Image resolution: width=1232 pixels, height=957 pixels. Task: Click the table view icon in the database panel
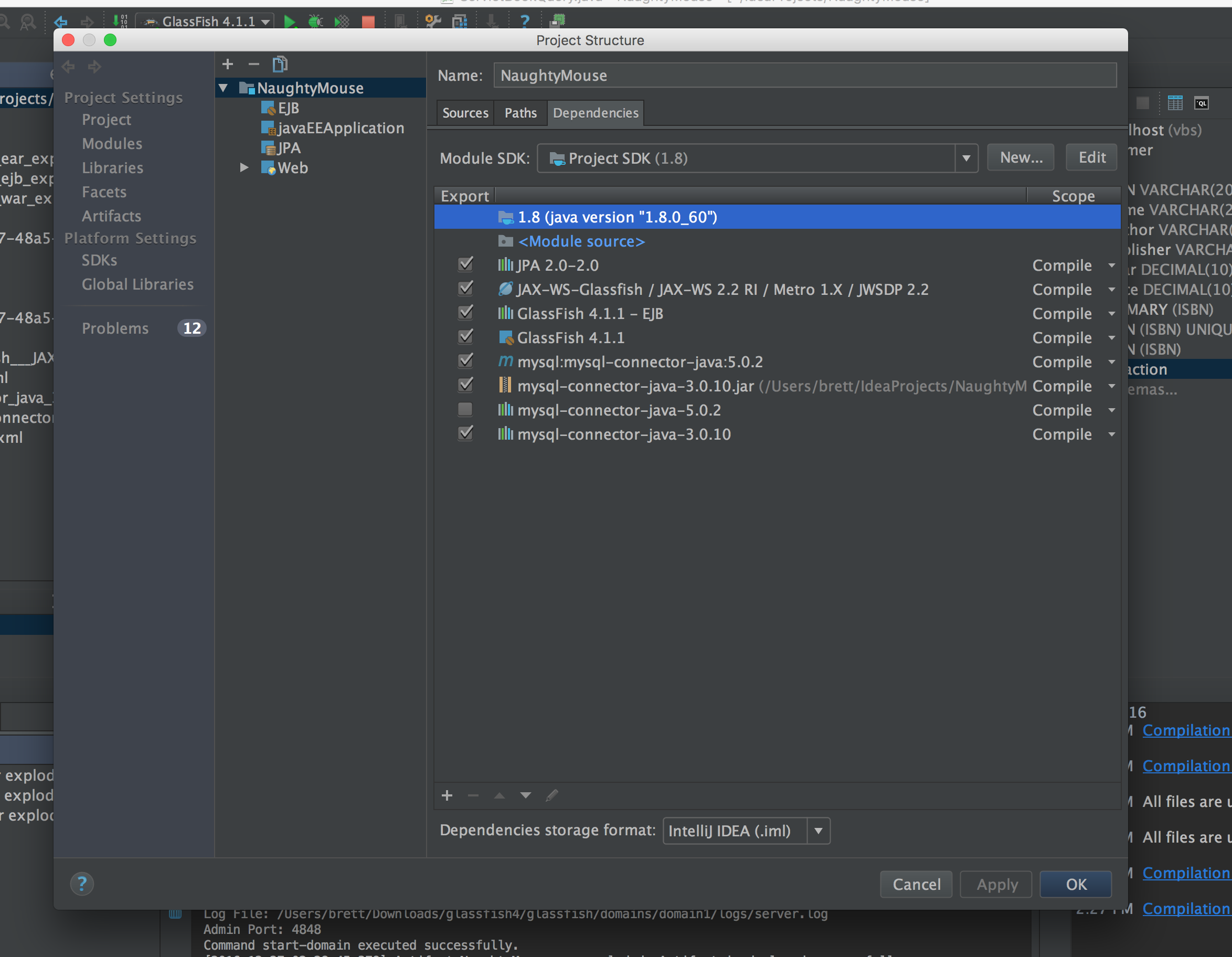pos(1175,103)
